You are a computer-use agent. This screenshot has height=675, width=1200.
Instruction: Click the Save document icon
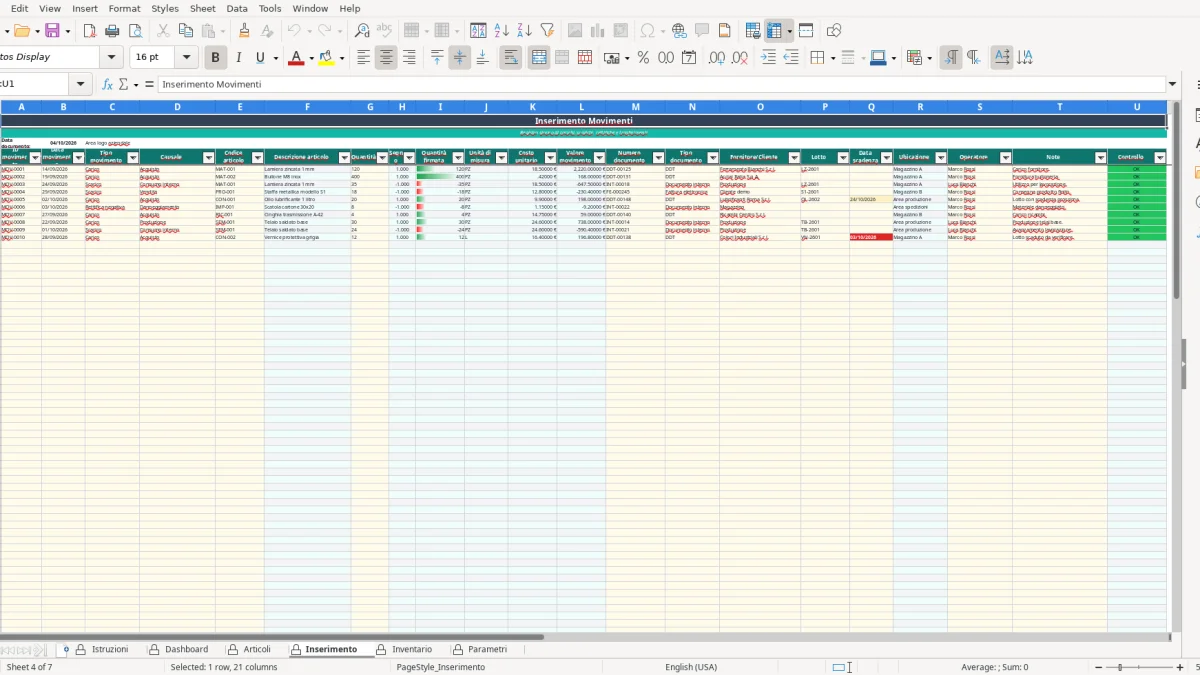(x=52, y=31)
